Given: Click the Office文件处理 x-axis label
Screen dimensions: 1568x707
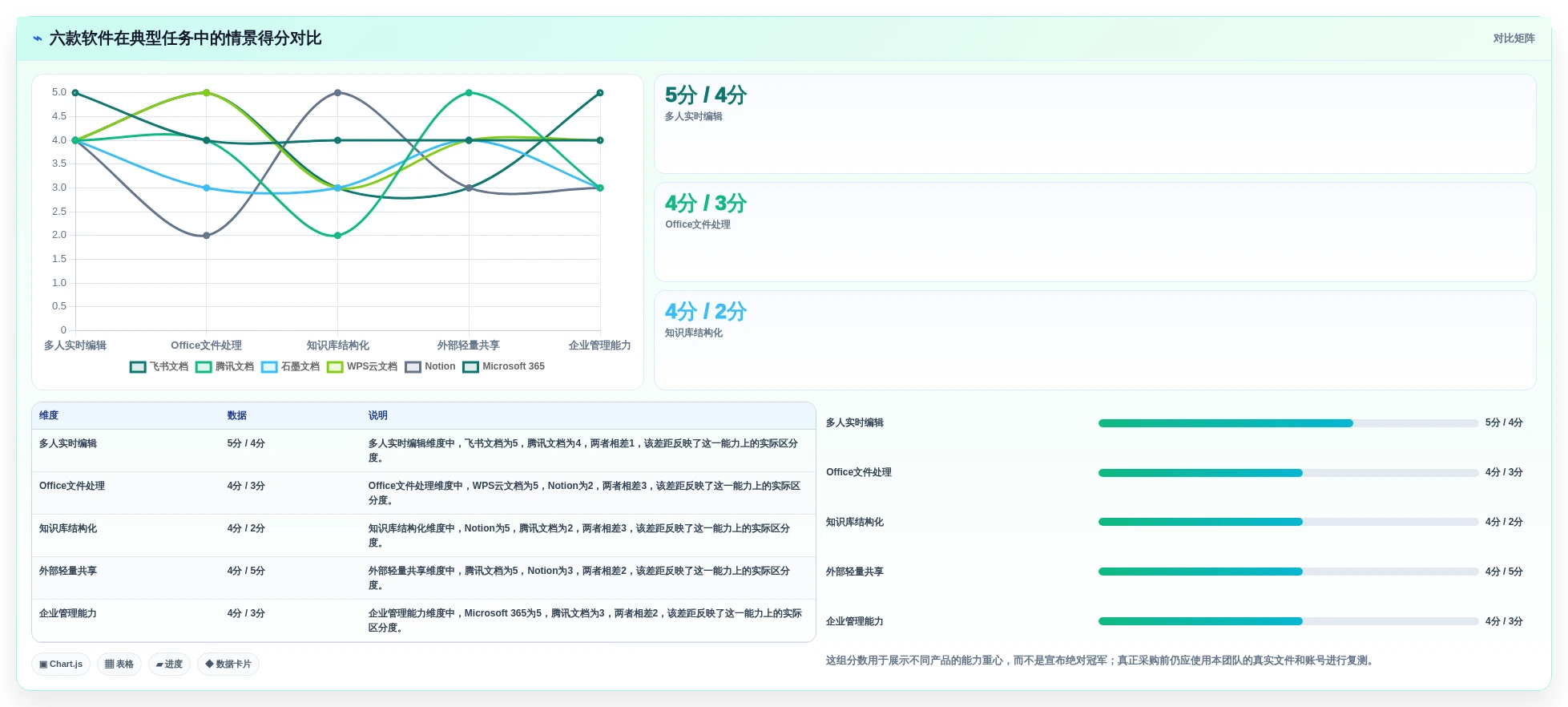Looking at the screenshot, I should pyautogui.click(x=207, y=345).
